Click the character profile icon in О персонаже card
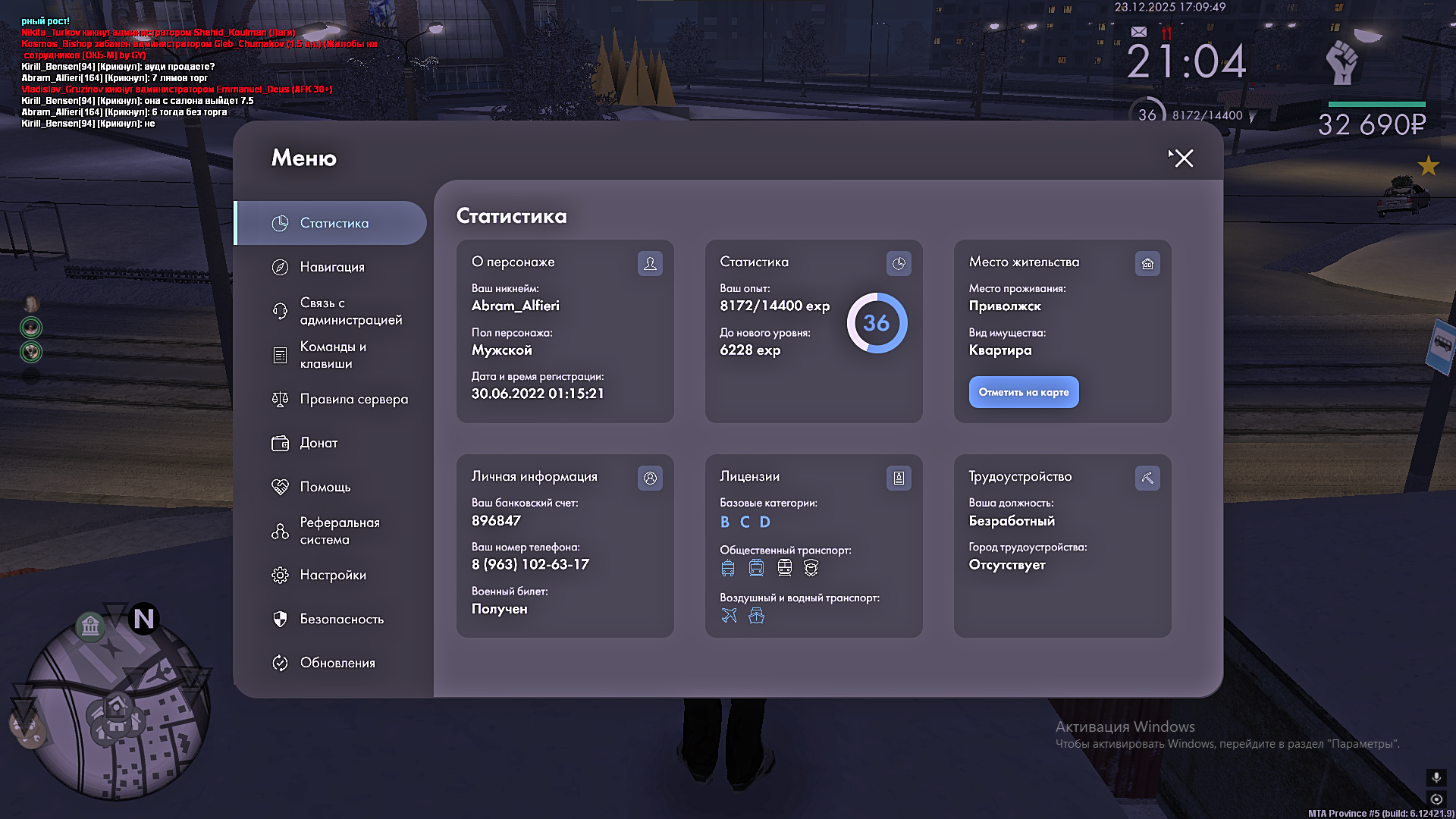1456x819 pixels. point(650,263)
